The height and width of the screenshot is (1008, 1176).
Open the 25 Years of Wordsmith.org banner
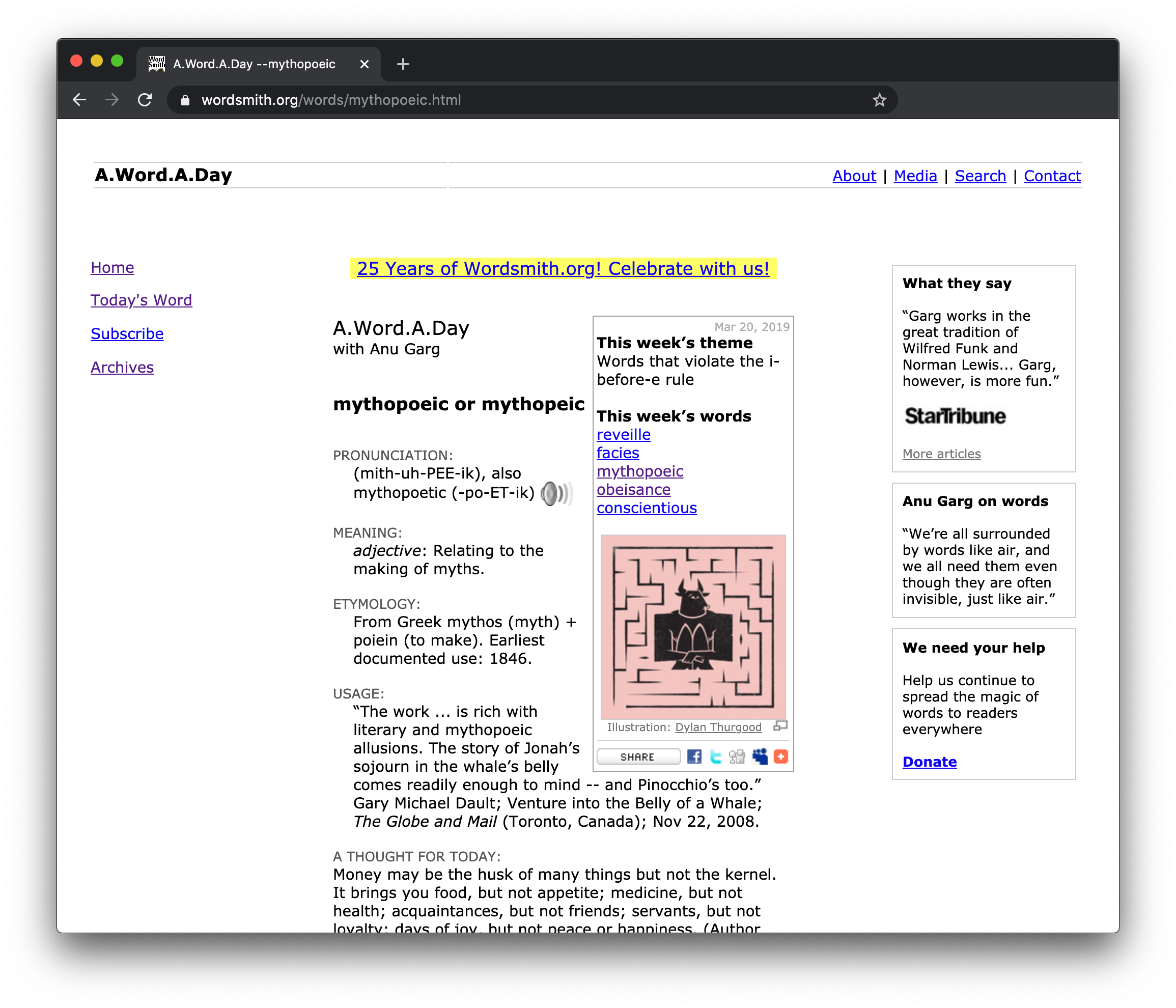(563, 268)
